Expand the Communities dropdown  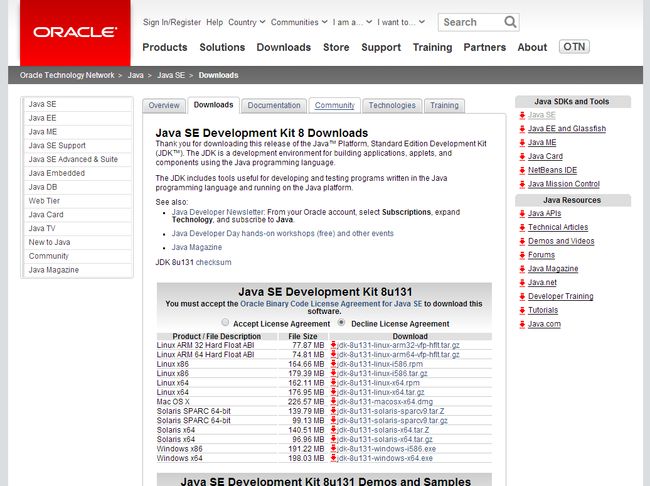[x=299, y=22]
